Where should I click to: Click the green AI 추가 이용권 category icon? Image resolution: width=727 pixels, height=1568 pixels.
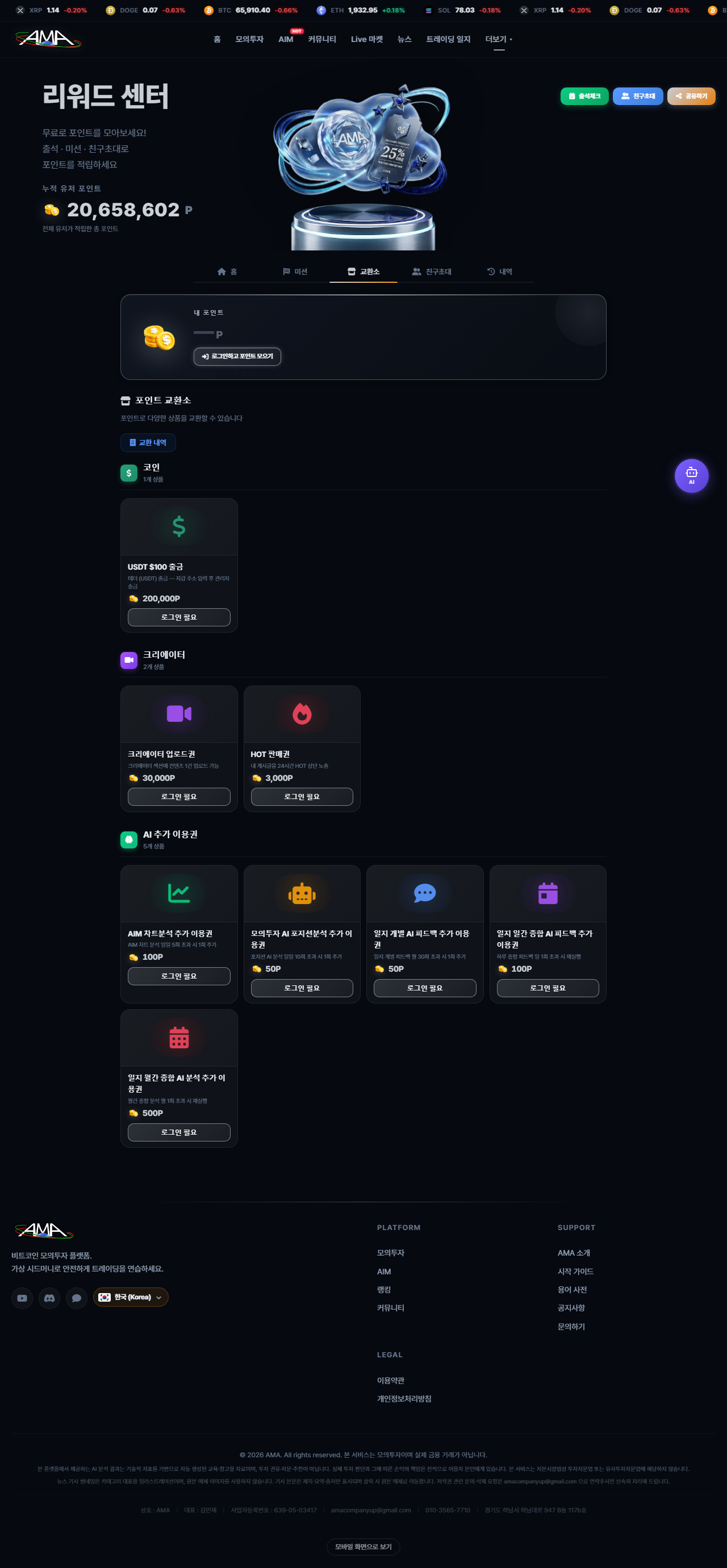[x=129, y=839]
